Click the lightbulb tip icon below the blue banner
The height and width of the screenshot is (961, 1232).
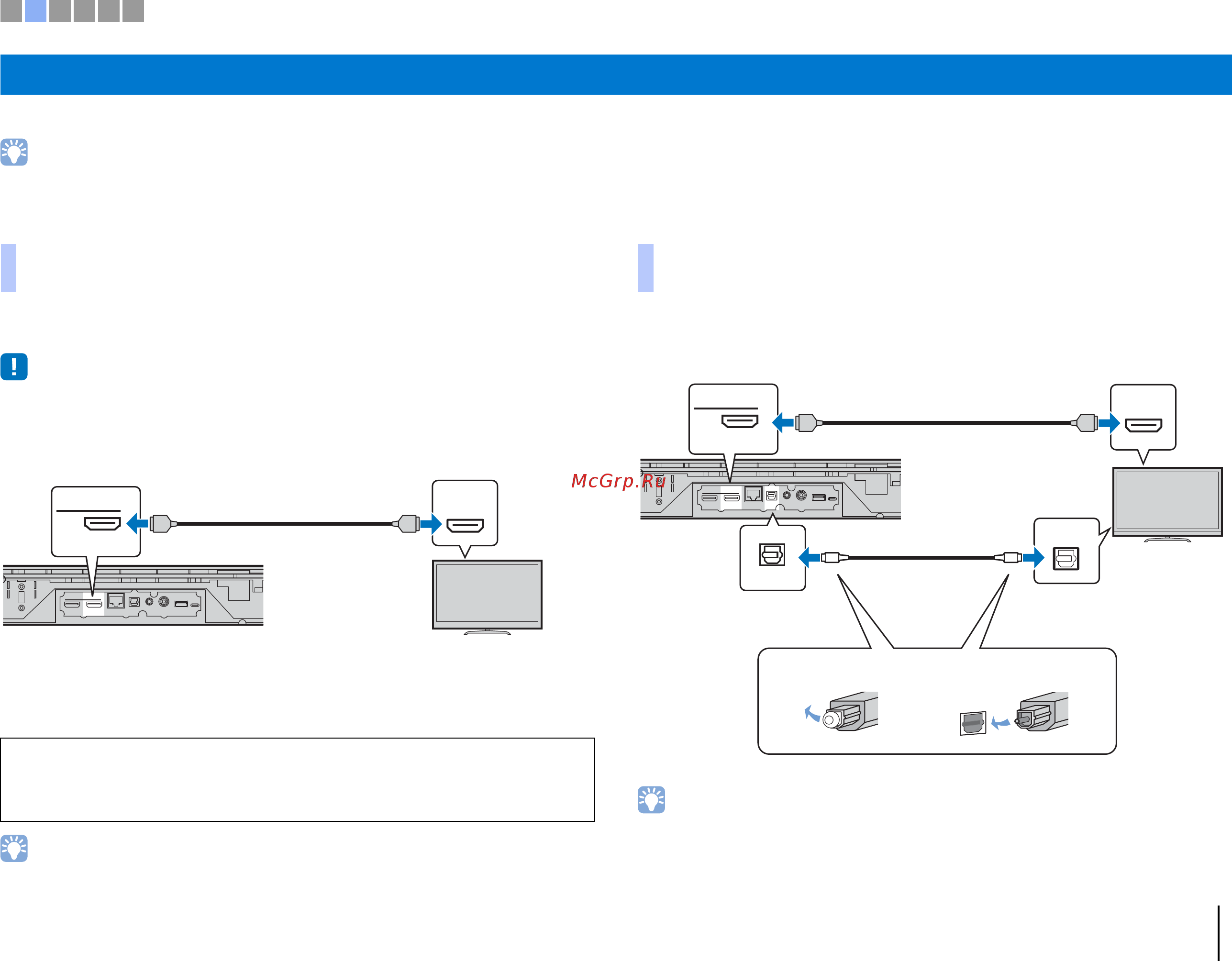pos(14,152)
